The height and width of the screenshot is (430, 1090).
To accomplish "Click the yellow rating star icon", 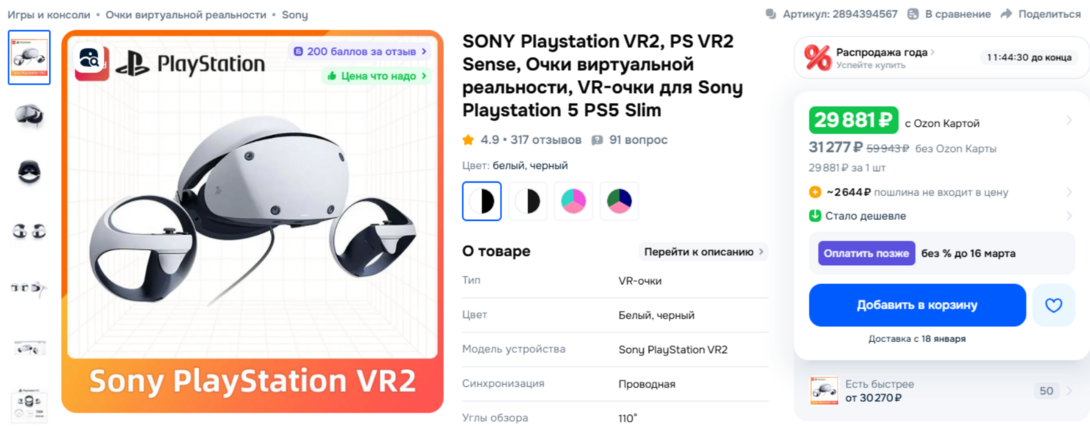I will [468, 140].
